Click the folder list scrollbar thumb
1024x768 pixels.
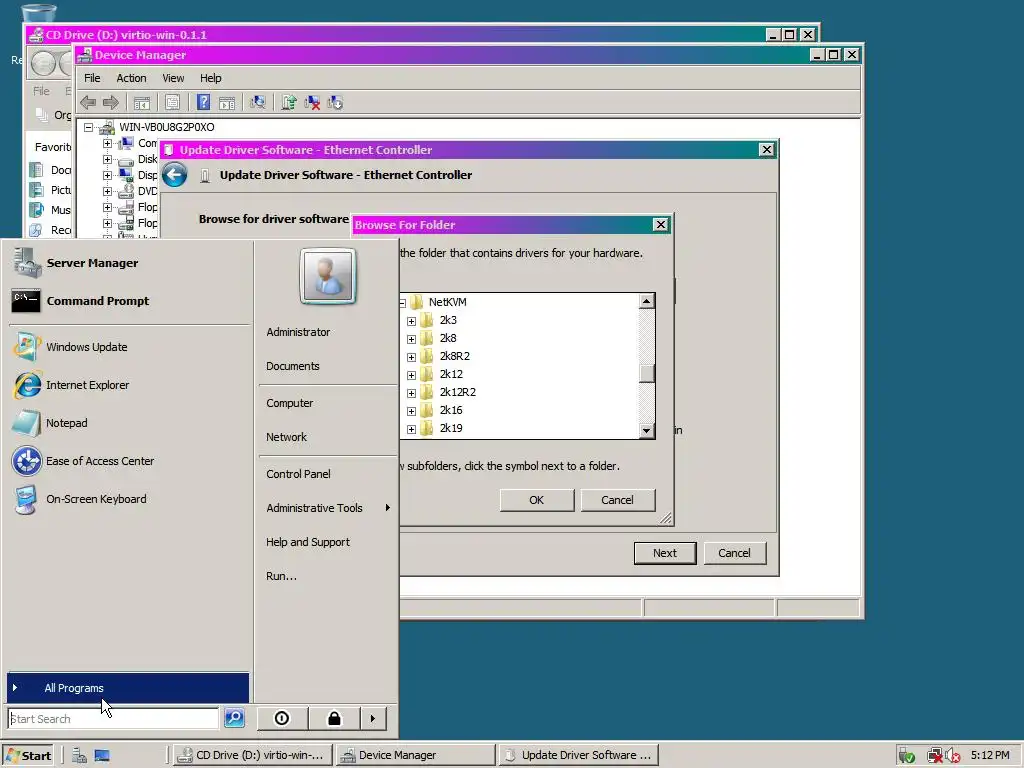pos(647,374)
